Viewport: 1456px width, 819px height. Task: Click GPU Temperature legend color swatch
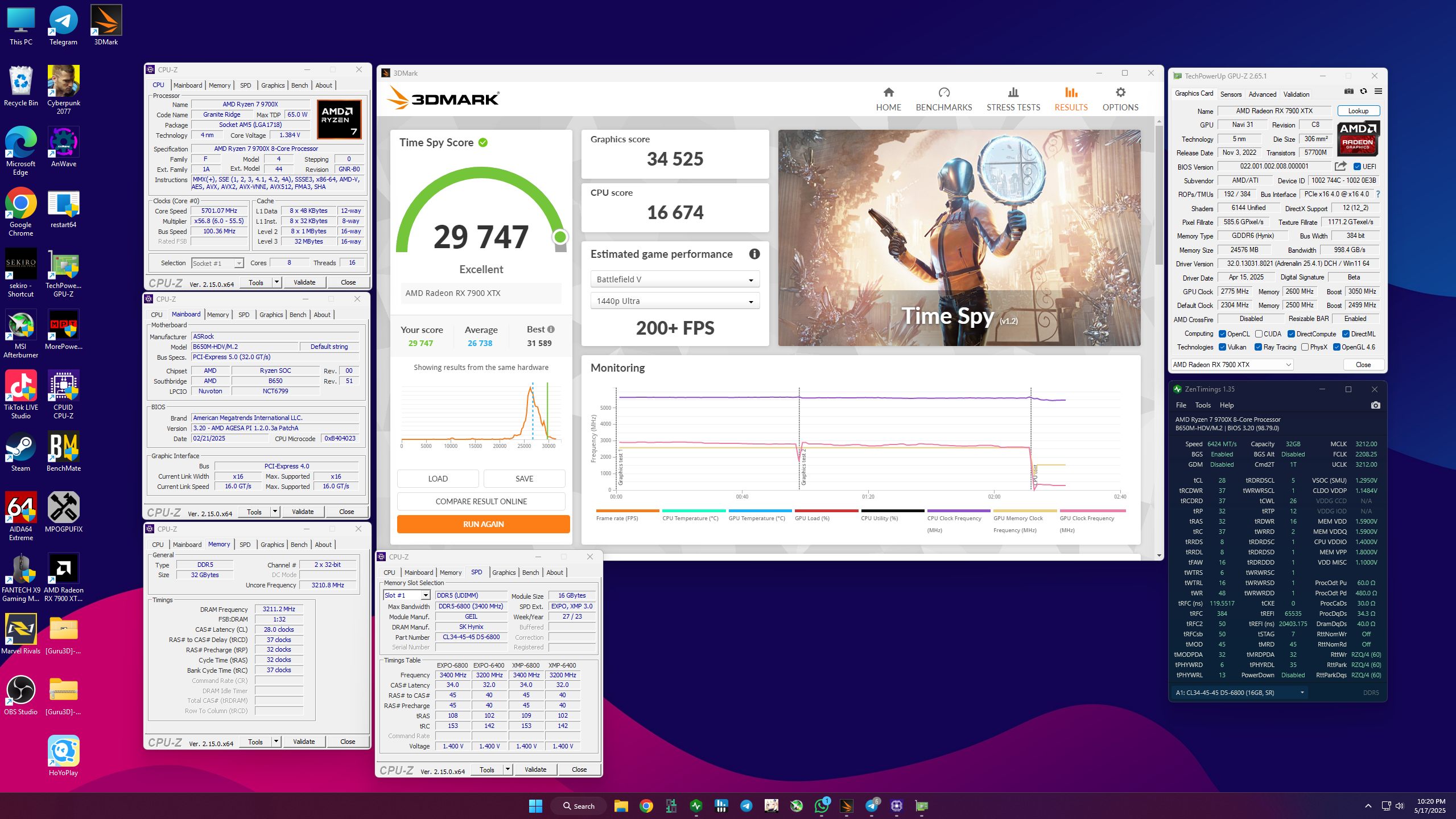point(760,511)
